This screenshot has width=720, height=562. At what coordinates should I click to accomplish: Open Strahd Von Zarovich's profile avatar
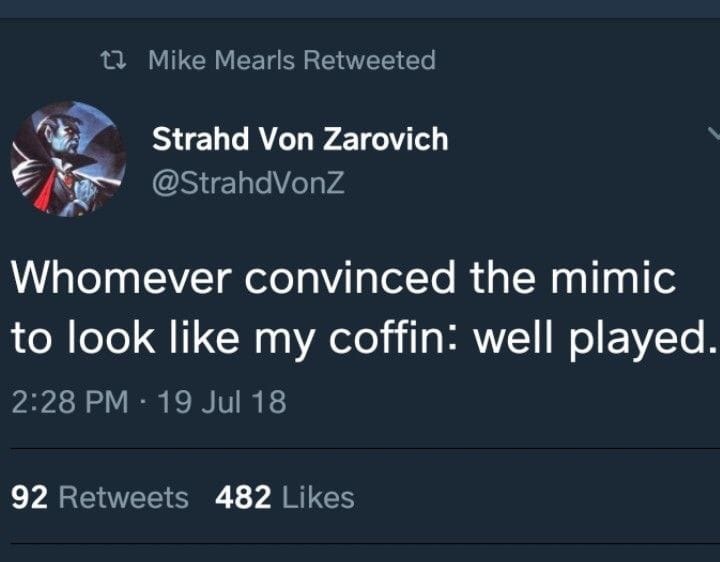(68, 159)
